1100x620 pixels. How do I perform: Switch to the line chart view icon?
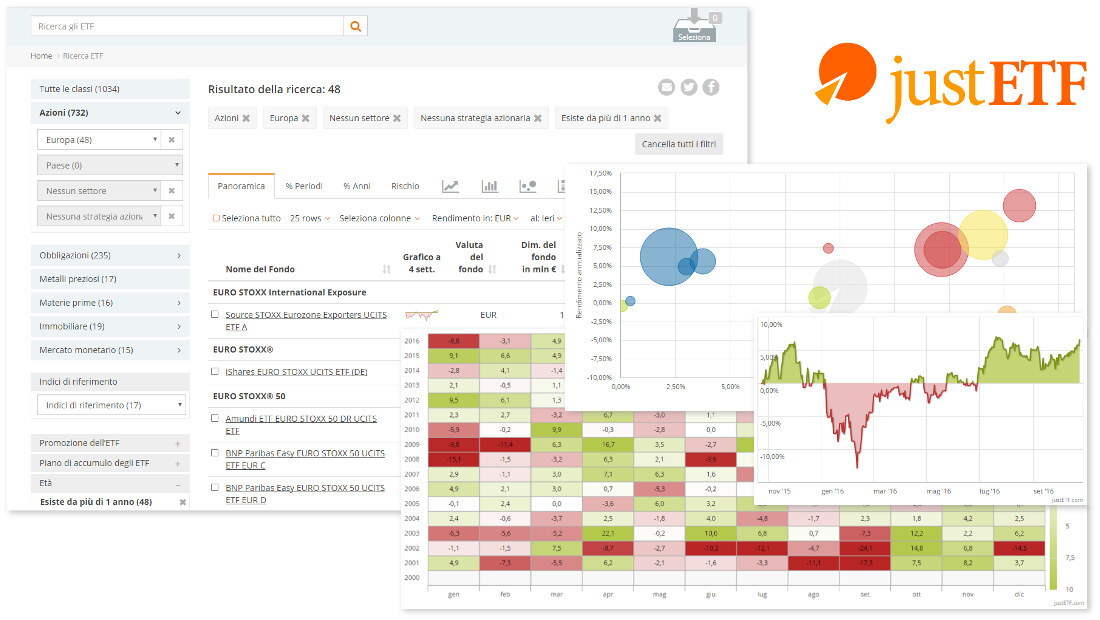coord(451,186)
